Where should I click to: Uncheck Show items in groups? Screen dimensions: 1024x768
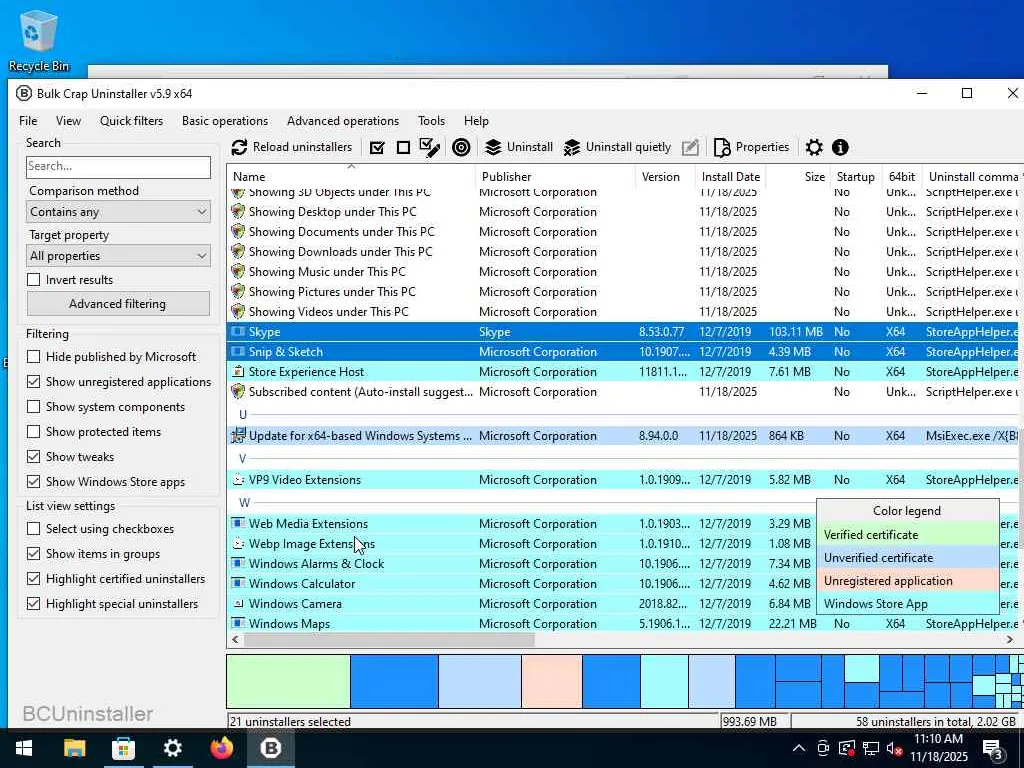click(34, 554)
